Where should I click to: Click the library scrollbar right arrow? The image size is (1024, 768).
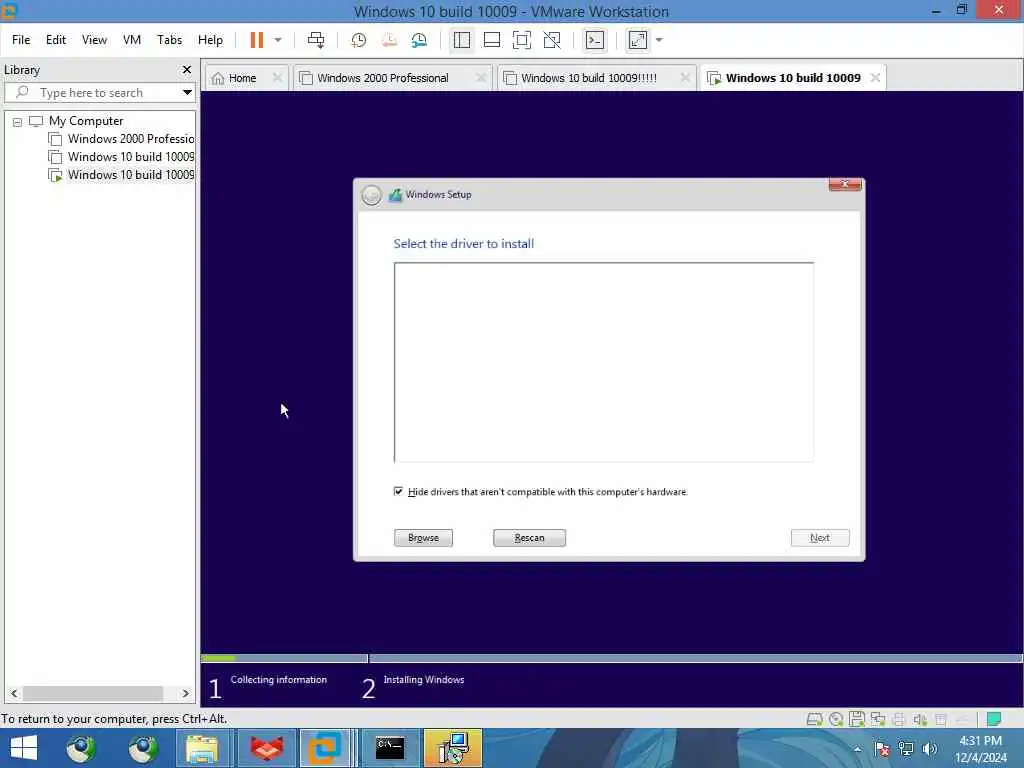tap(185, 694)
